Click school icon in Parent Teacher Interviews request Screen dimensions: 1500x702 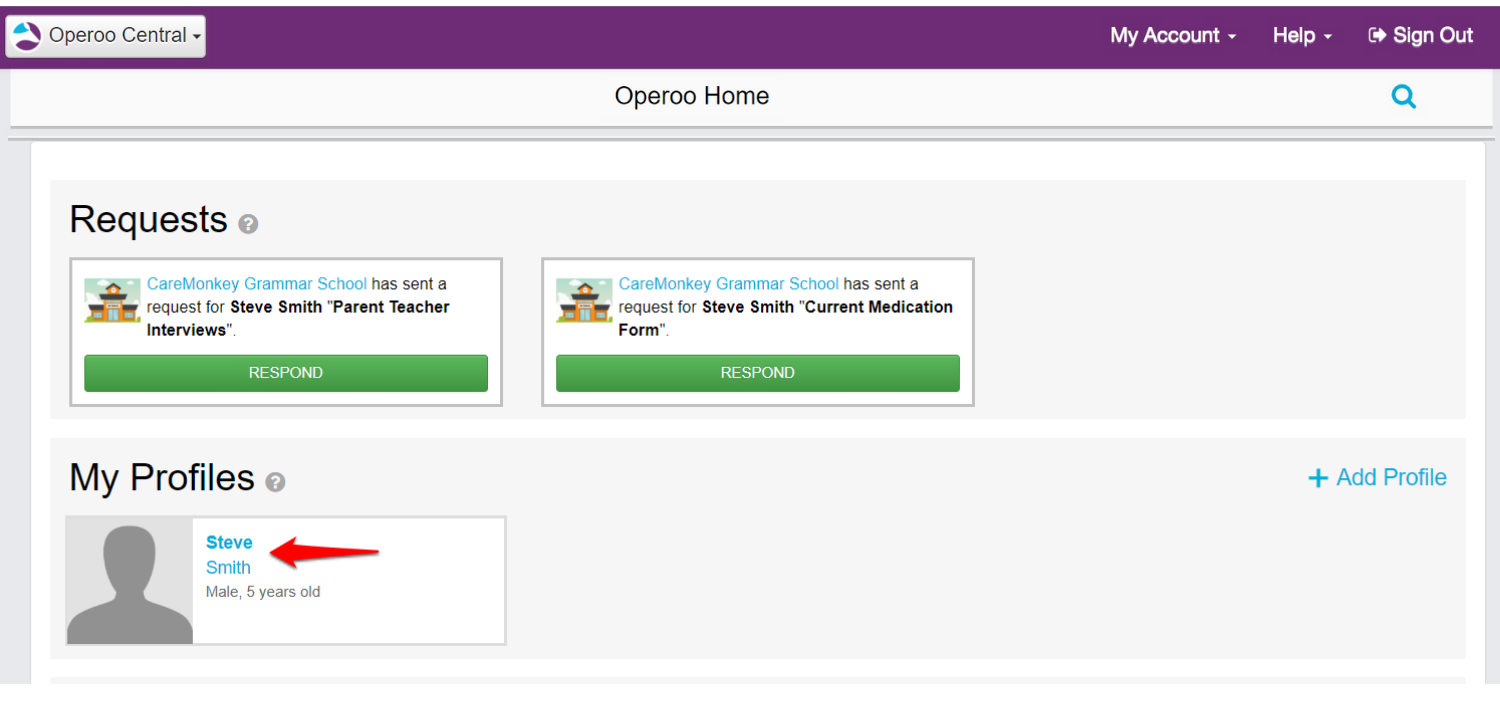(x=112, y=301)
